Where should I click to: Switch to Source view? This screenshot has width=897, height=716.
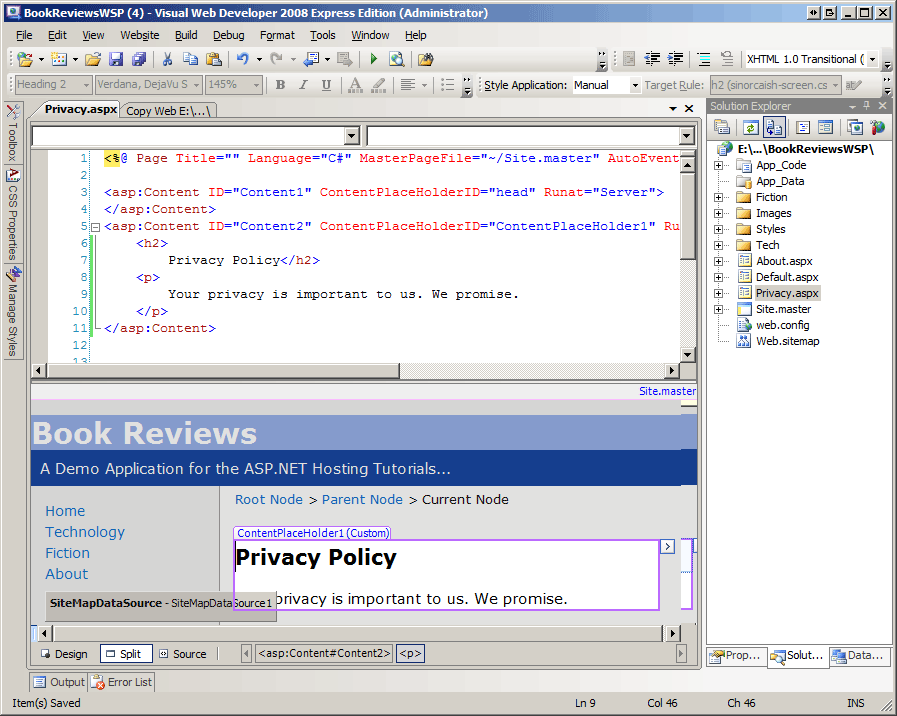point(182,654)
